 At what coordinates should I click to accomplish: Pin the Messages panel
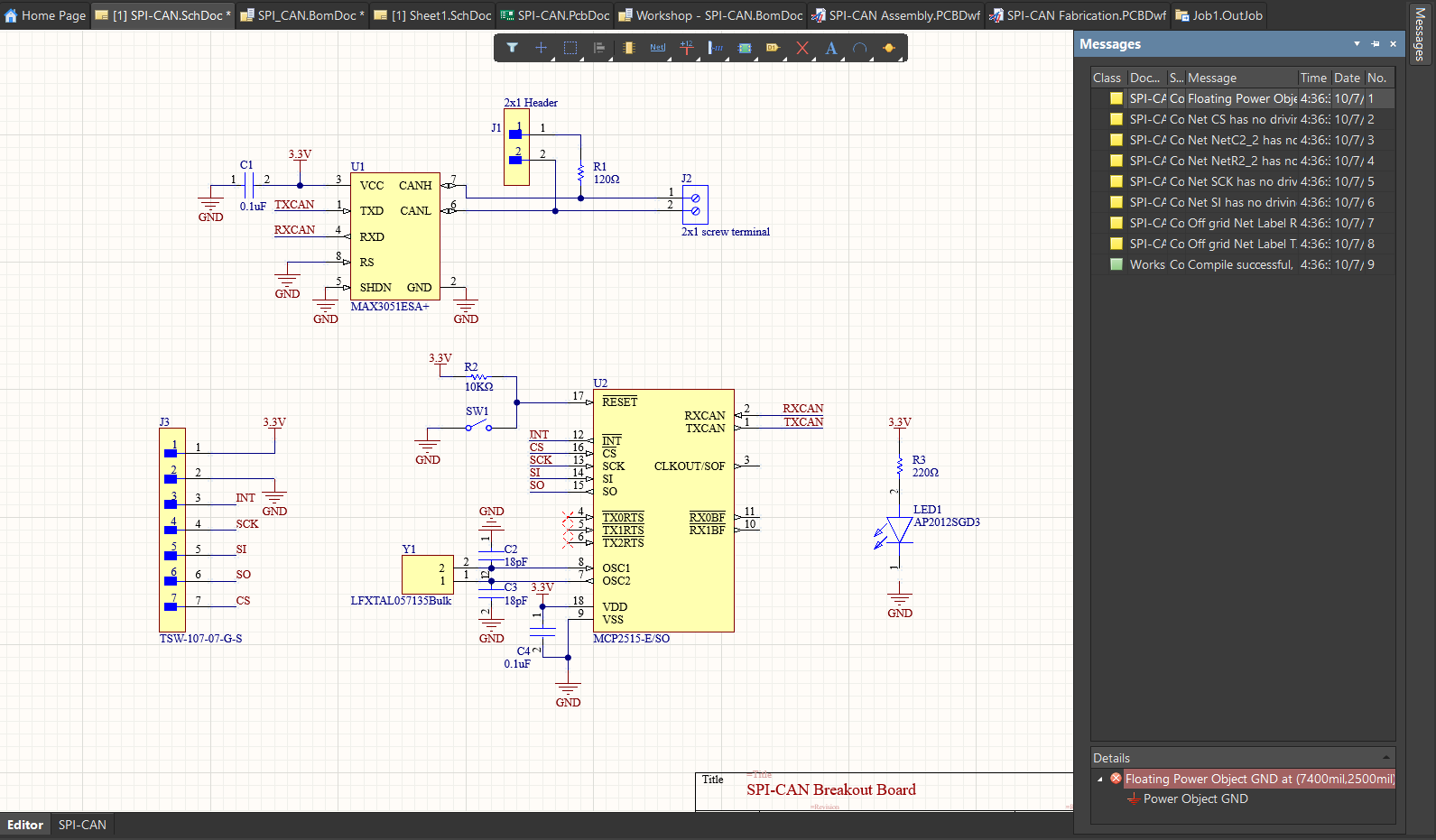pos(1375,44)
